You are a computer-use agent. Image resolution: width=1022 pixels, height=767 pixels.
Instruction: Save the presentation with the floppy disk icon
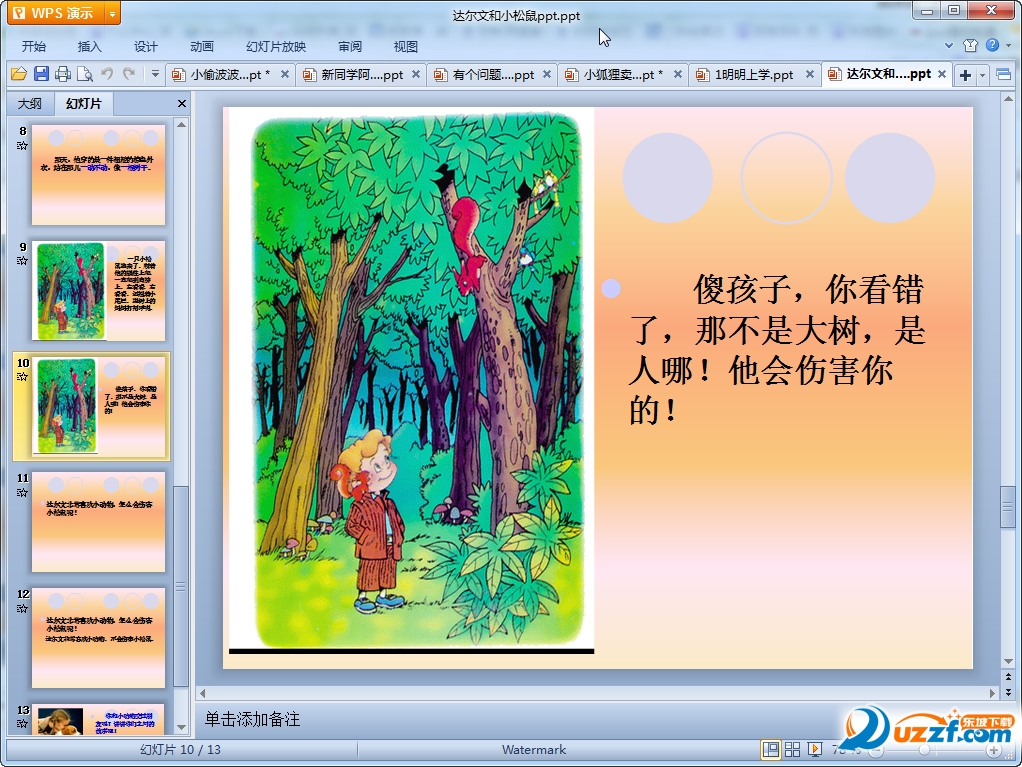point(41,74)
